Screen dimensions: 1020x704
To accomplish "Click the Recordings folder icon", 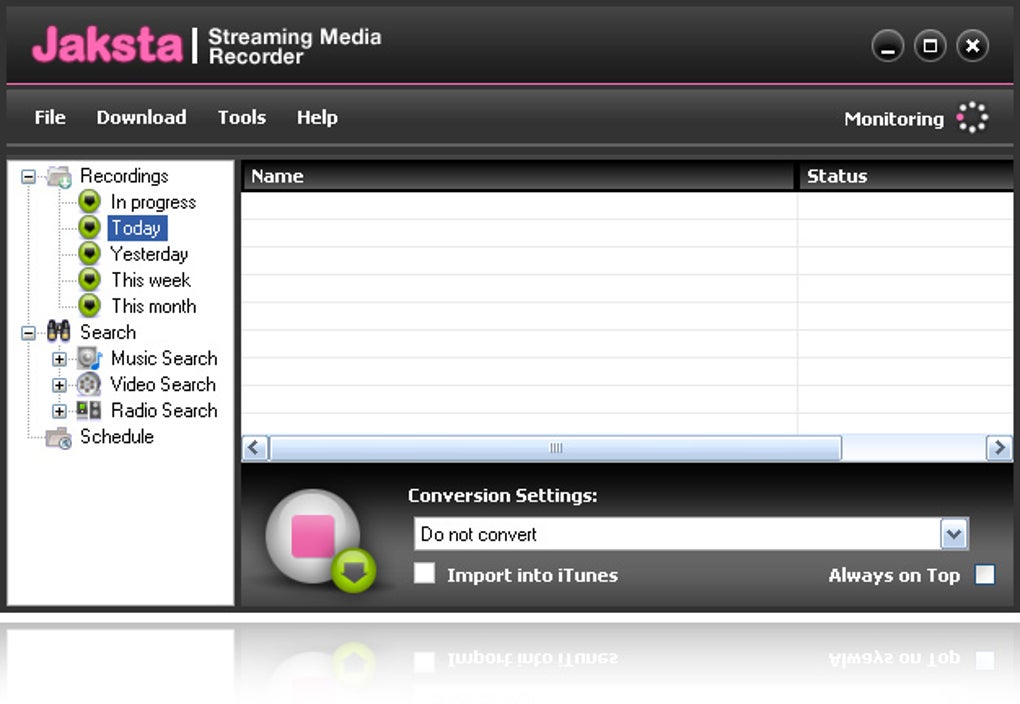I will coord(59,176).
